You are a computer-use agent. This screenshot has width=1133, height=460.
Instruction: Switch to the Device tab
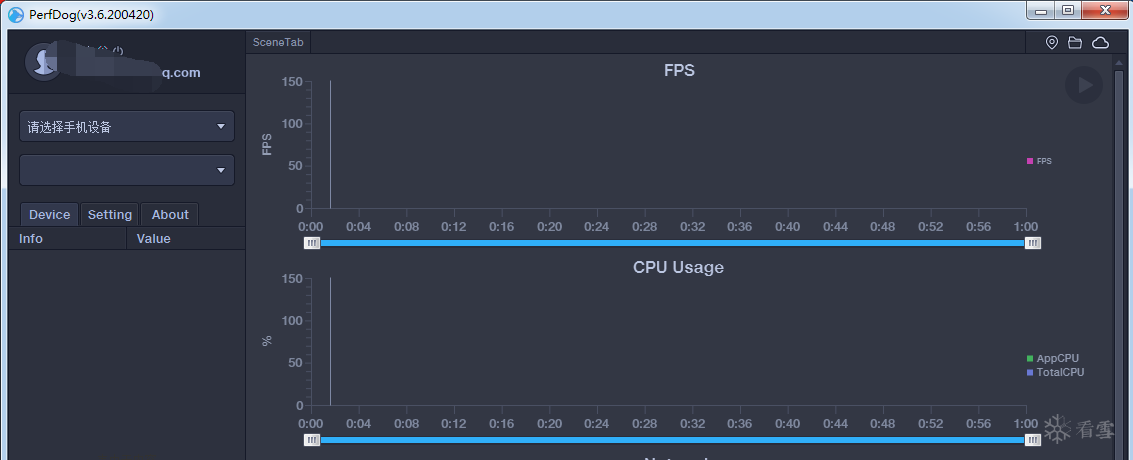point(50,214)
